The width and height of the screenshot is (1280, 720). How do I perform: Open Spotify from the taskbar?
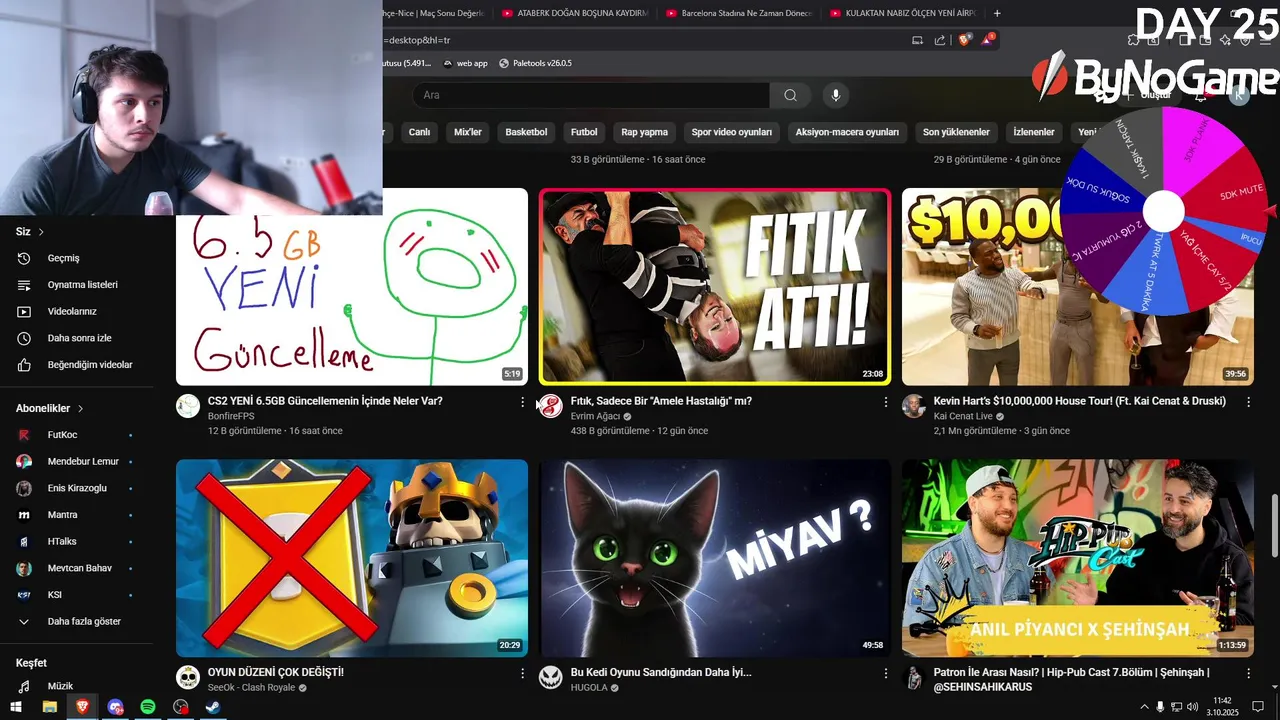[x=148, y=707]
